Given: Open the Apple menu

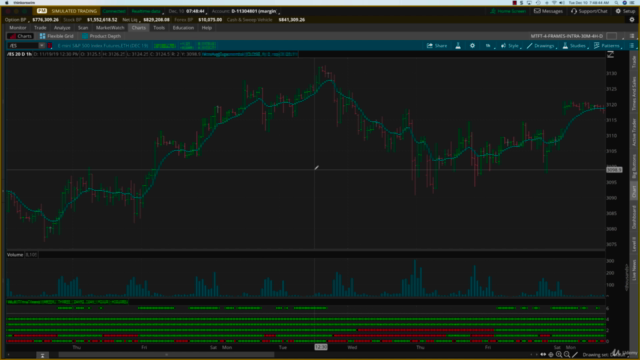Looking at the screenshot, I should [7, 3].
